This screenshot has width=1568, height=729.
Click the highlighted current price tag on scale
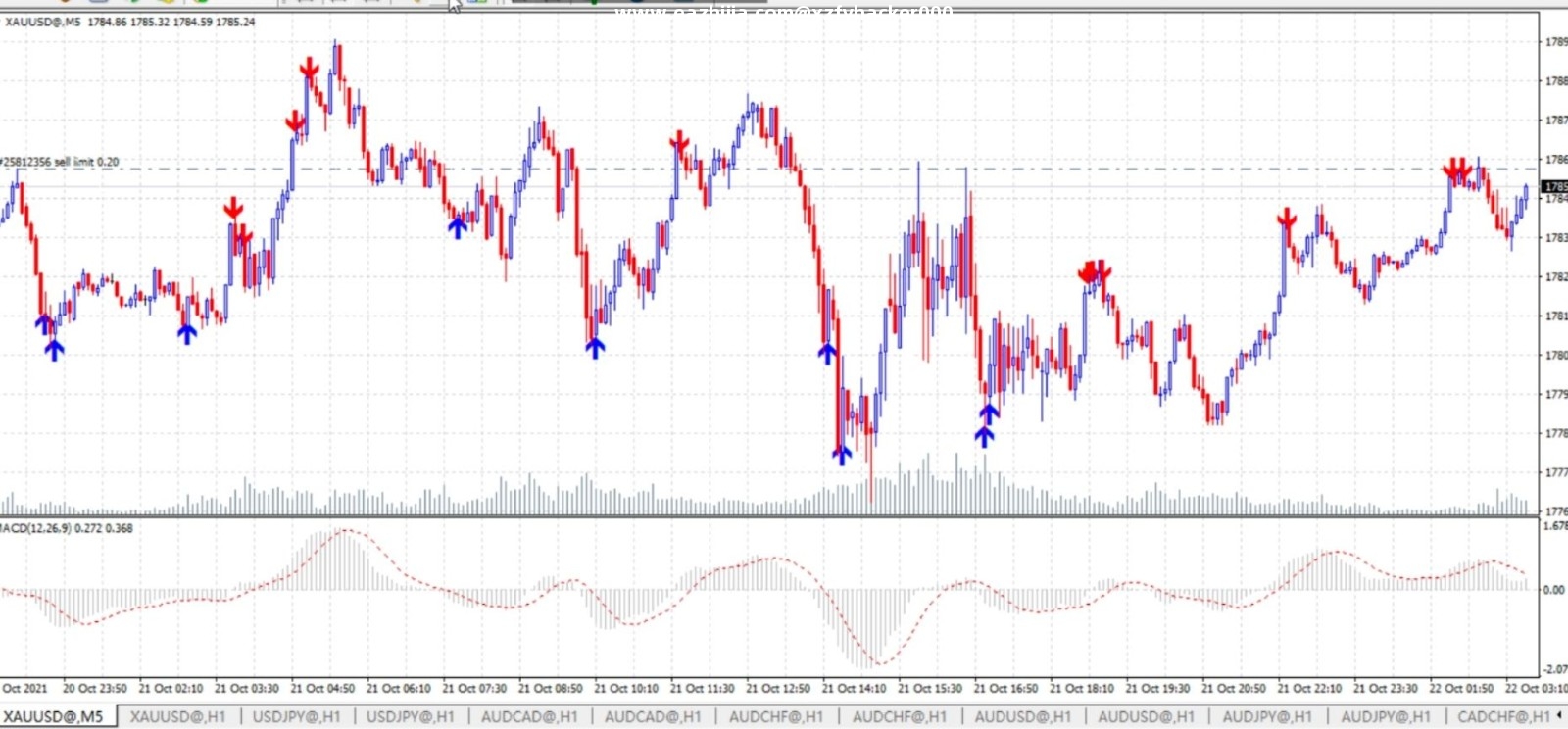(1554, 186)
